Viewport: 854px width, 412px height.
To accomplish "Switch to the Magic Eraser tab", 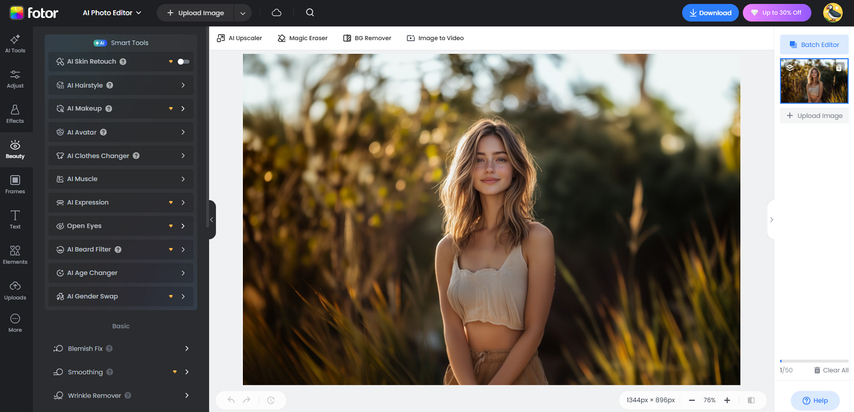I will [302, 38].
